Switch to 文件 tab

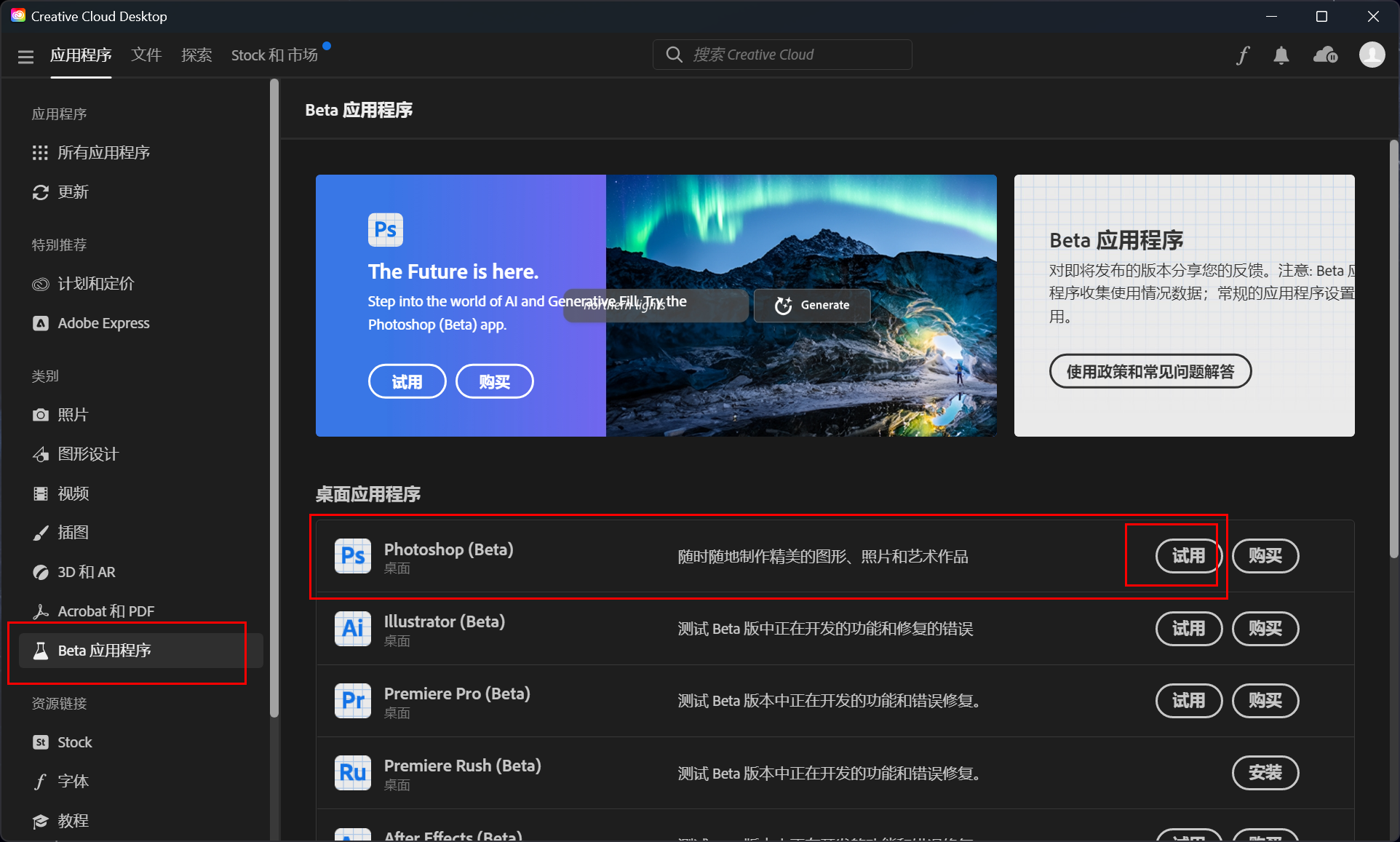coord(146,55)
